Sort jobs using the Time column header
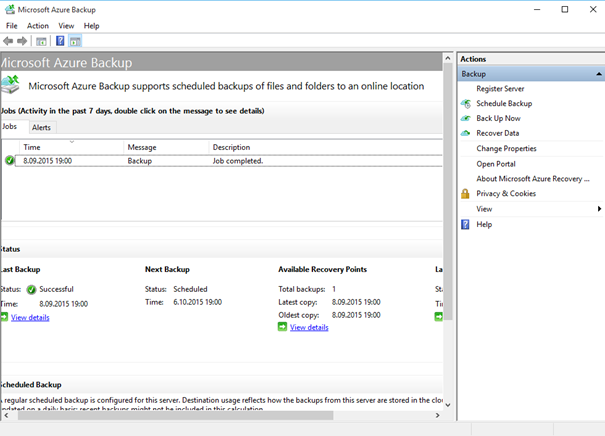The height and width of the screenshot is (436, 605). [x=70, y=147]
